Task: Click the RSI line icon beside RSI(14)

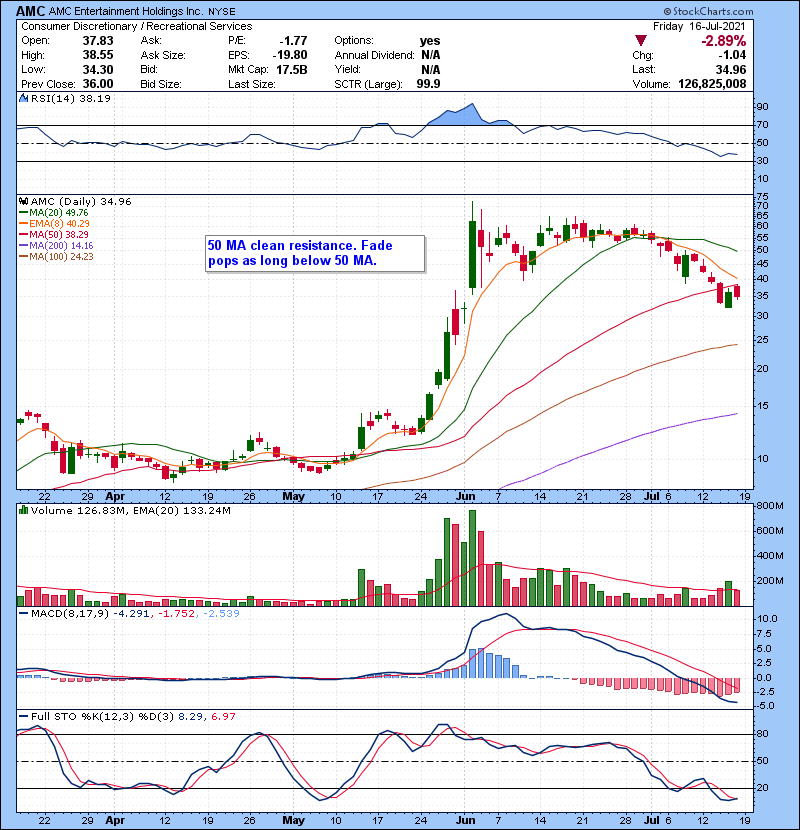Action: pos(23,98)
